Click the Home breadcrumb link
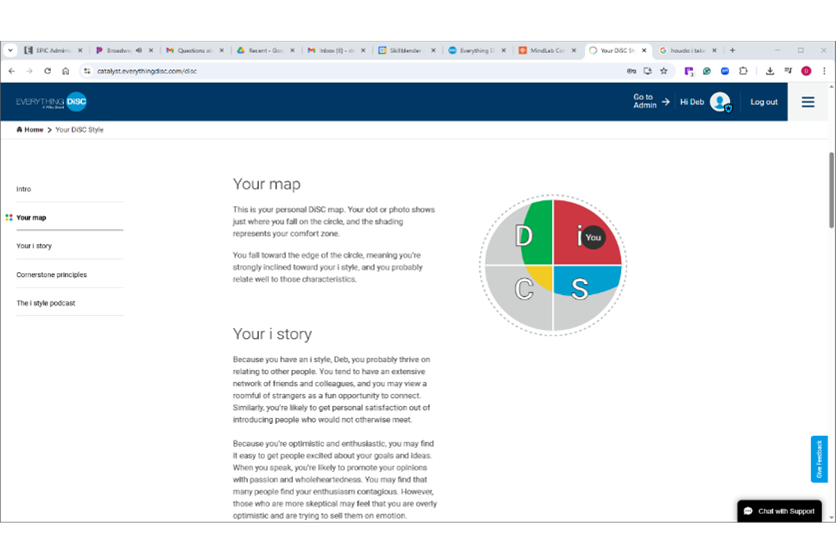The image size is (836, 556). tap(30, 130)
